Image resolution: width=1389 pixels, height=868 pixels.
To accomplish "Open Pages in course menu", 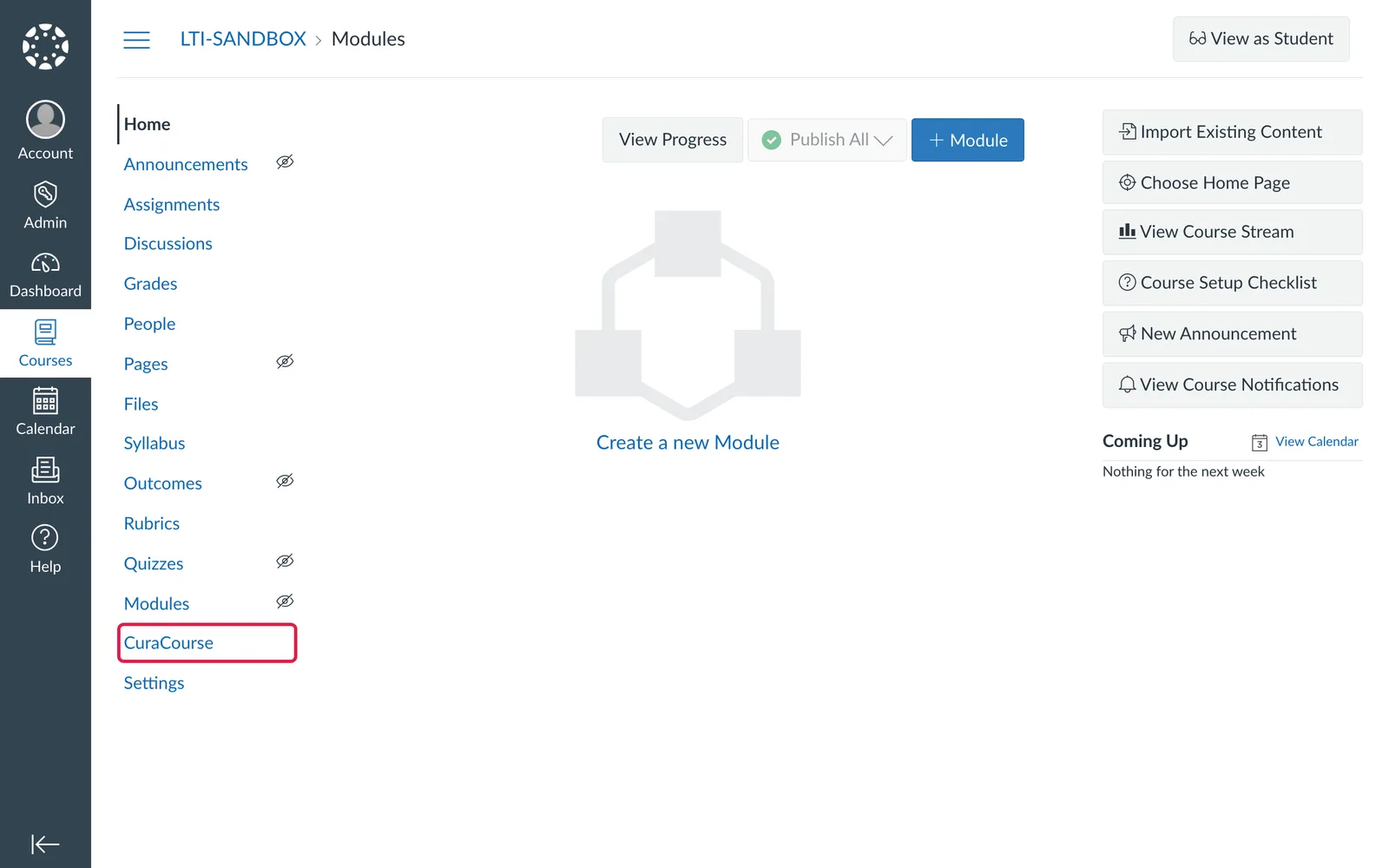I will coord(146,364).
